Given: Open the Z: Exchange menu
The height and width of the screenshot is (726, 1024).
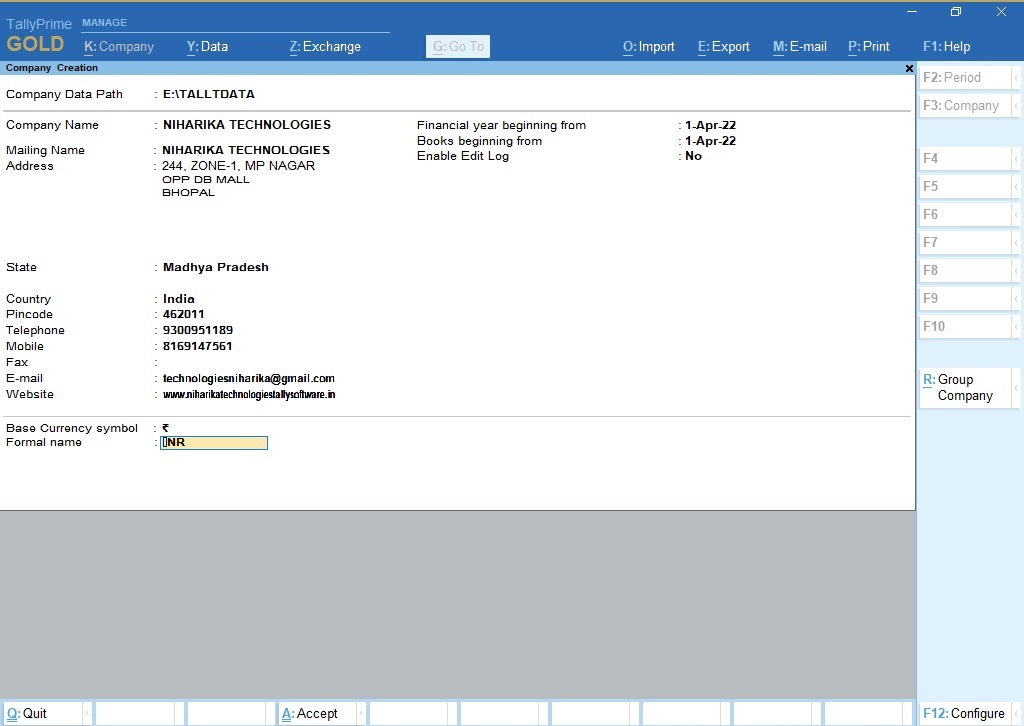Looking at the screenshot, I should coord(325,46).
